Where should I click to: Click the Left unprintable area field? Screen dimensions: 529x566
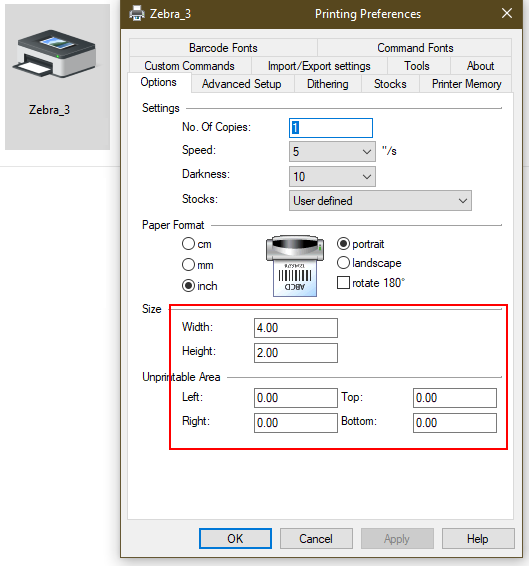pos(296,398)
